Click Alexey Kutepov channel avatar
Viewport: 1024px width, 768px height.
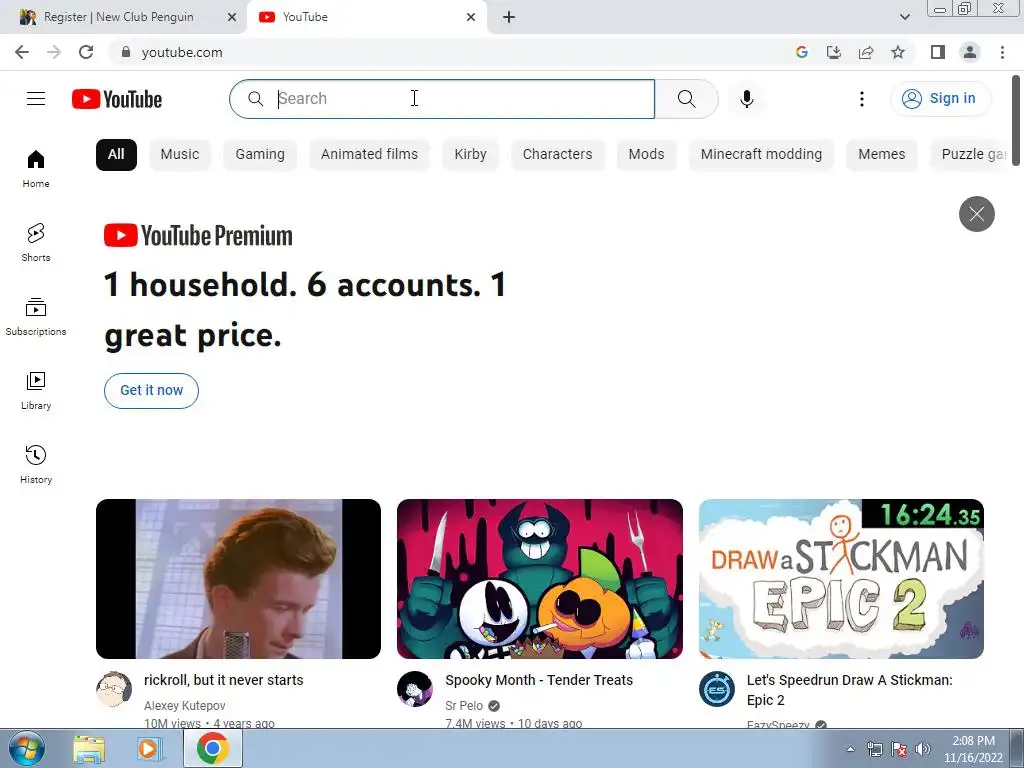[114, 689]
